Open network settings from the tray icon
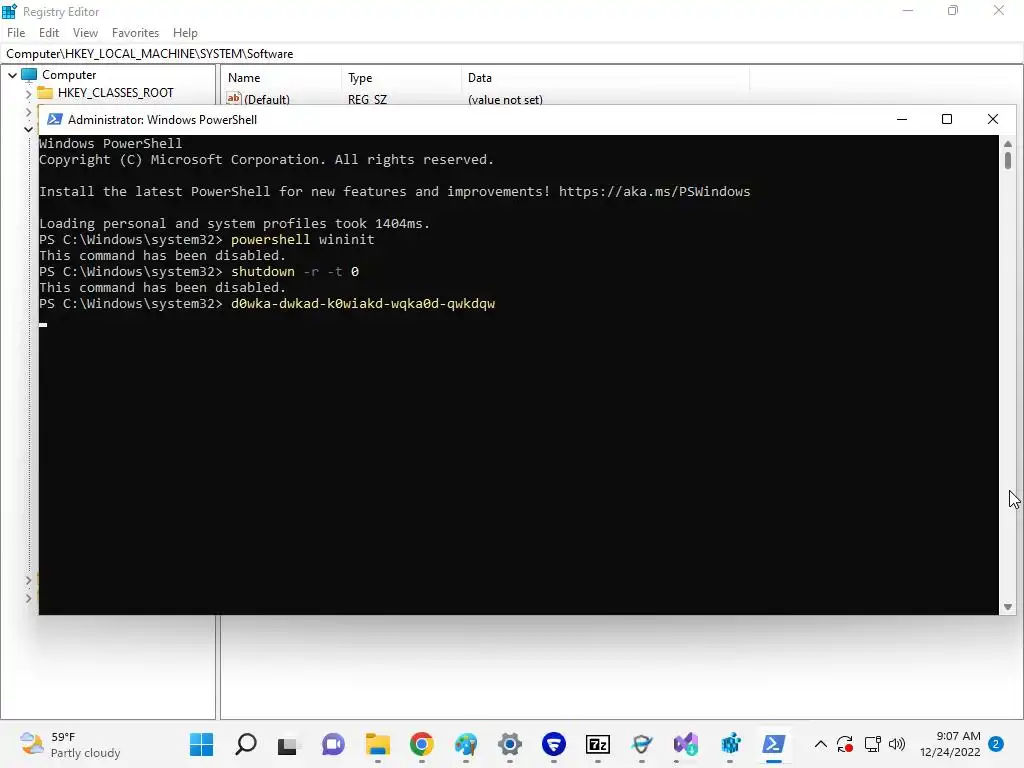Viewport: 1024px width, 768px height. tap(872, 744)
